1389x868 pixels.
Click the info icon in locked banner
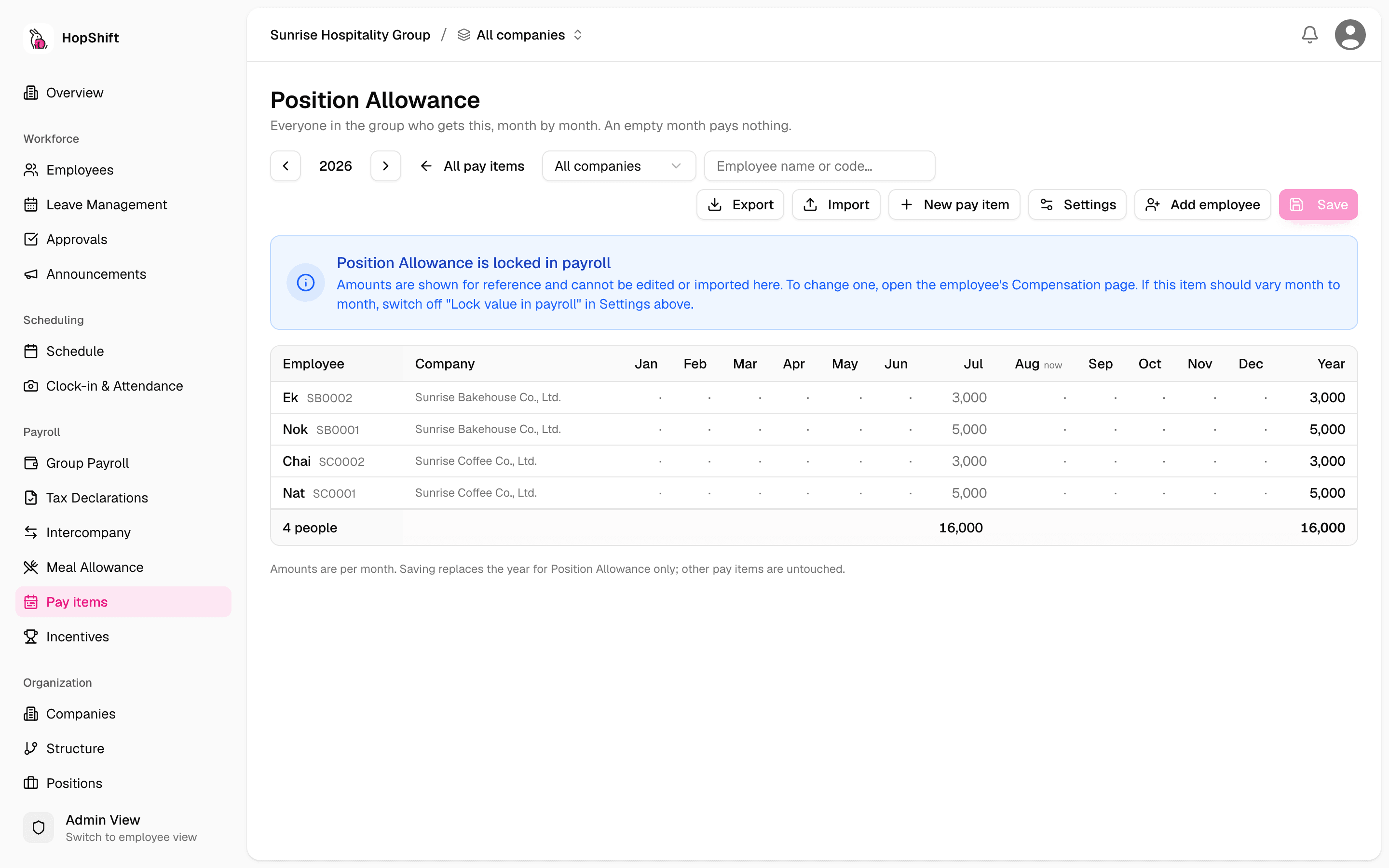pos(305,283)
